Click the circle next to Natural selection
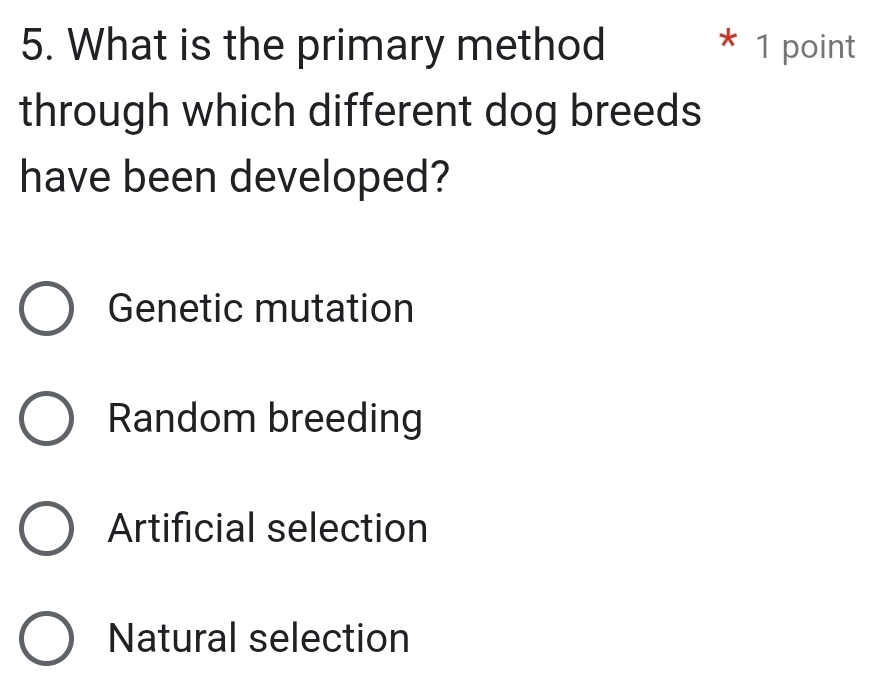This screenshot has width=886, height=694. 44,640
